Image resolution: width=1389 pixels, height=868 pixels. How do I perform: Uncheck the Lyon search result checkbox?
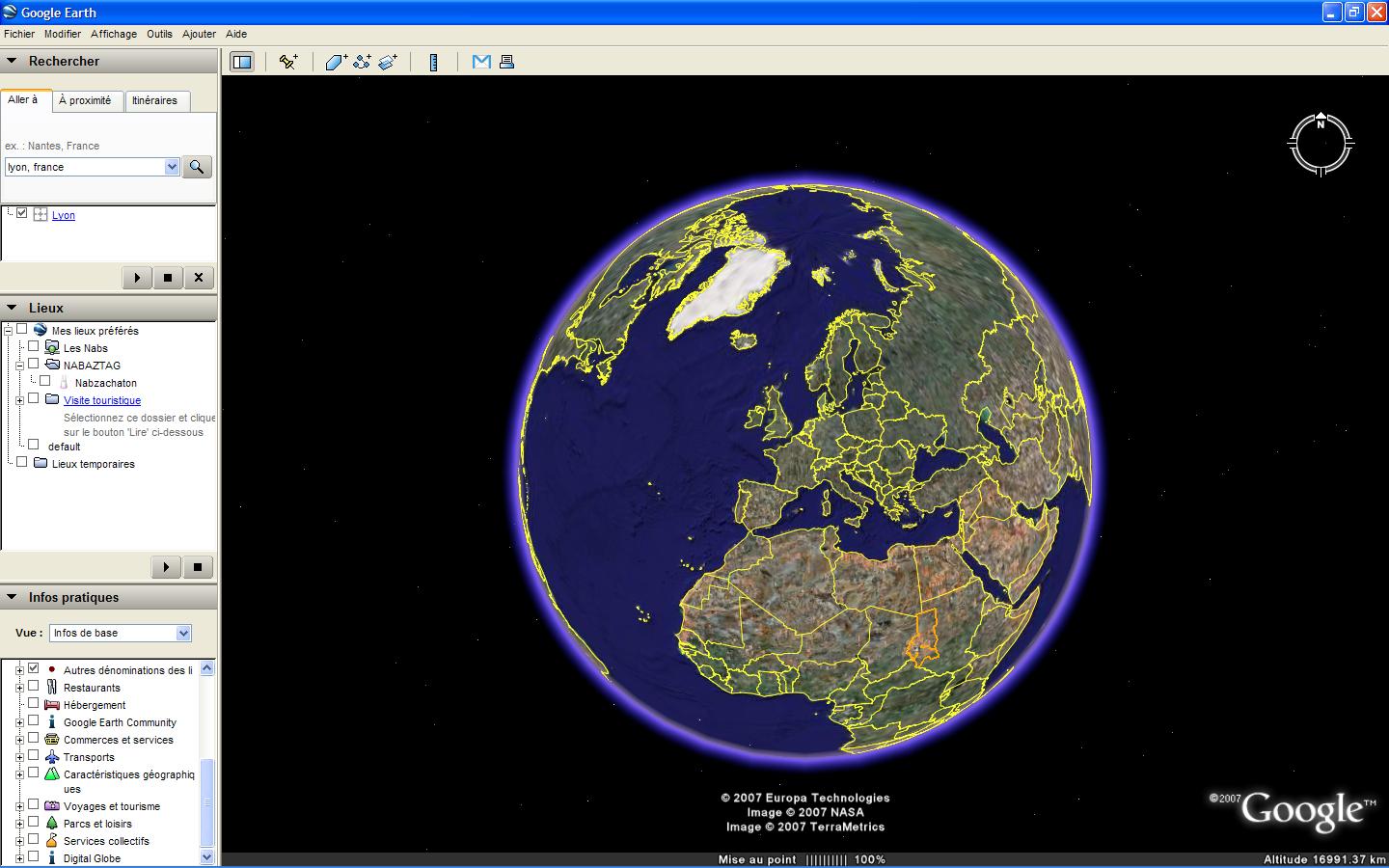(x=21, y=213)
